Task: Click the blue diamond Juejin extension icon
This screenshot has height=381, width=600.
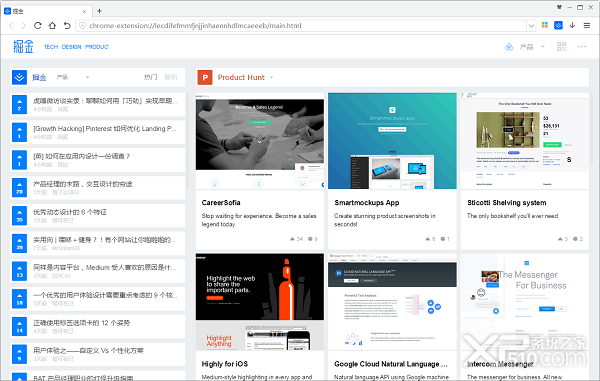Action: pyautogui.click(x=558, y=25)
